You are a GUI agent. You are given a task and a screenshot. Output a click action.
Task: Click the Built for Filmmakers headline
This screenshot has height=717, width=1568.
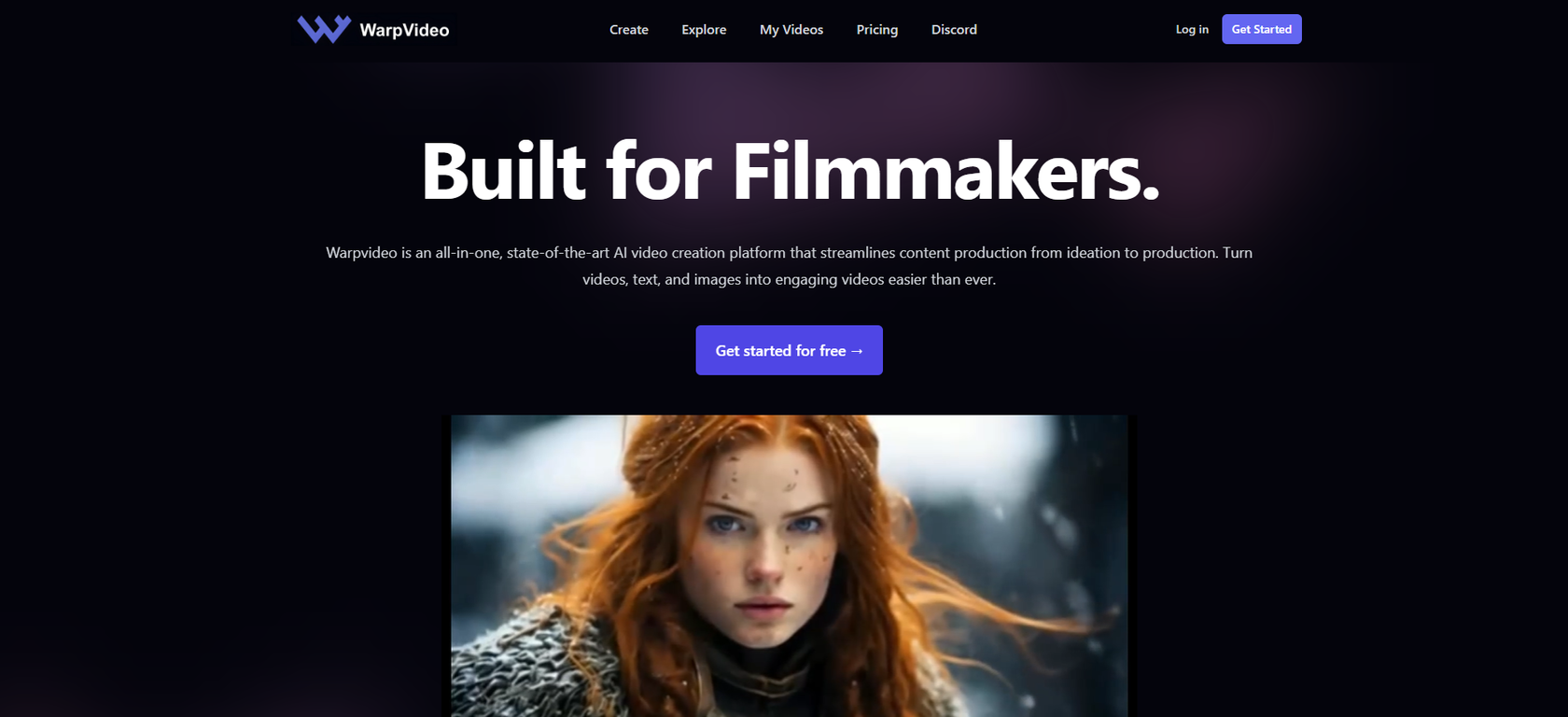click(x=791, y=171)
